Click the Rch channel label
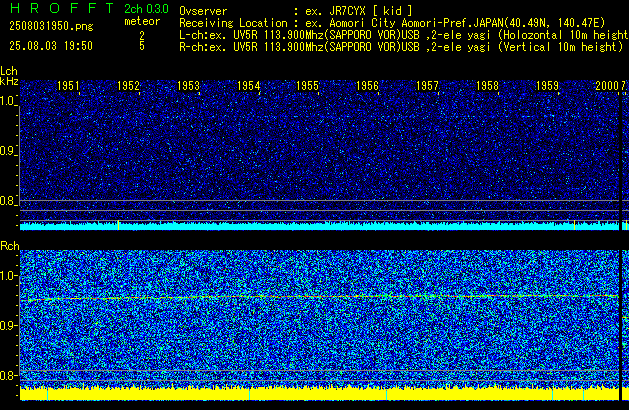The height and width of the screenshot is (410, 629). [x=10, y=246]
